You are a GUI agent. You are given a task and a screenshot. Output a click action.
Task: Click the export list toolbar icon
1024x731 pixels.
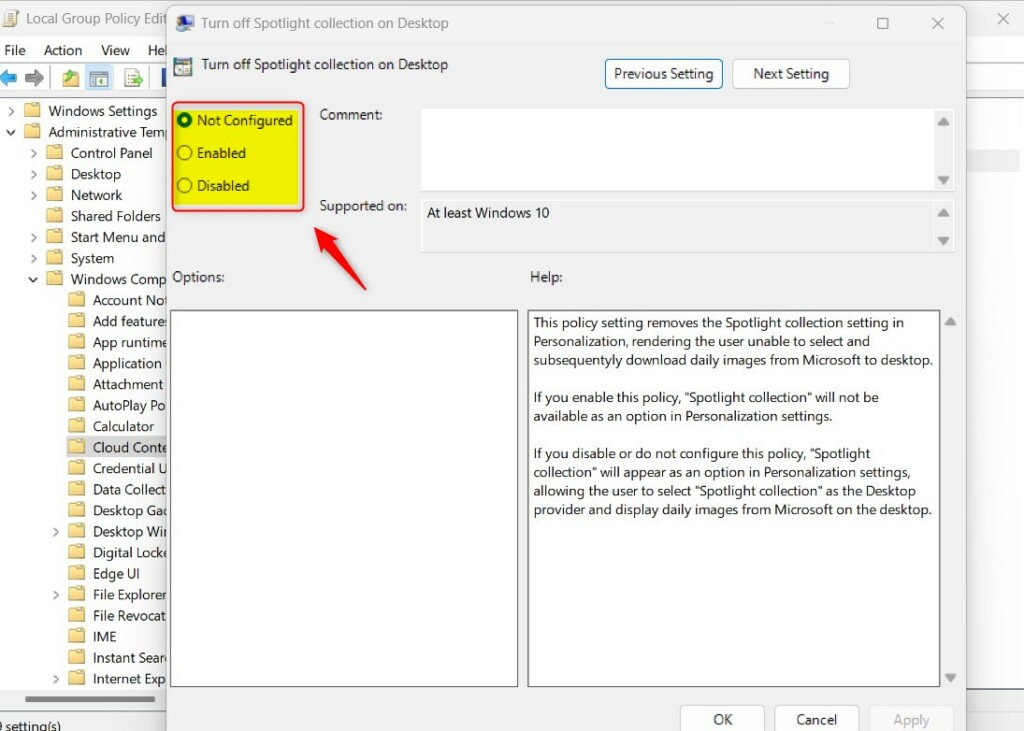(133, 78)
